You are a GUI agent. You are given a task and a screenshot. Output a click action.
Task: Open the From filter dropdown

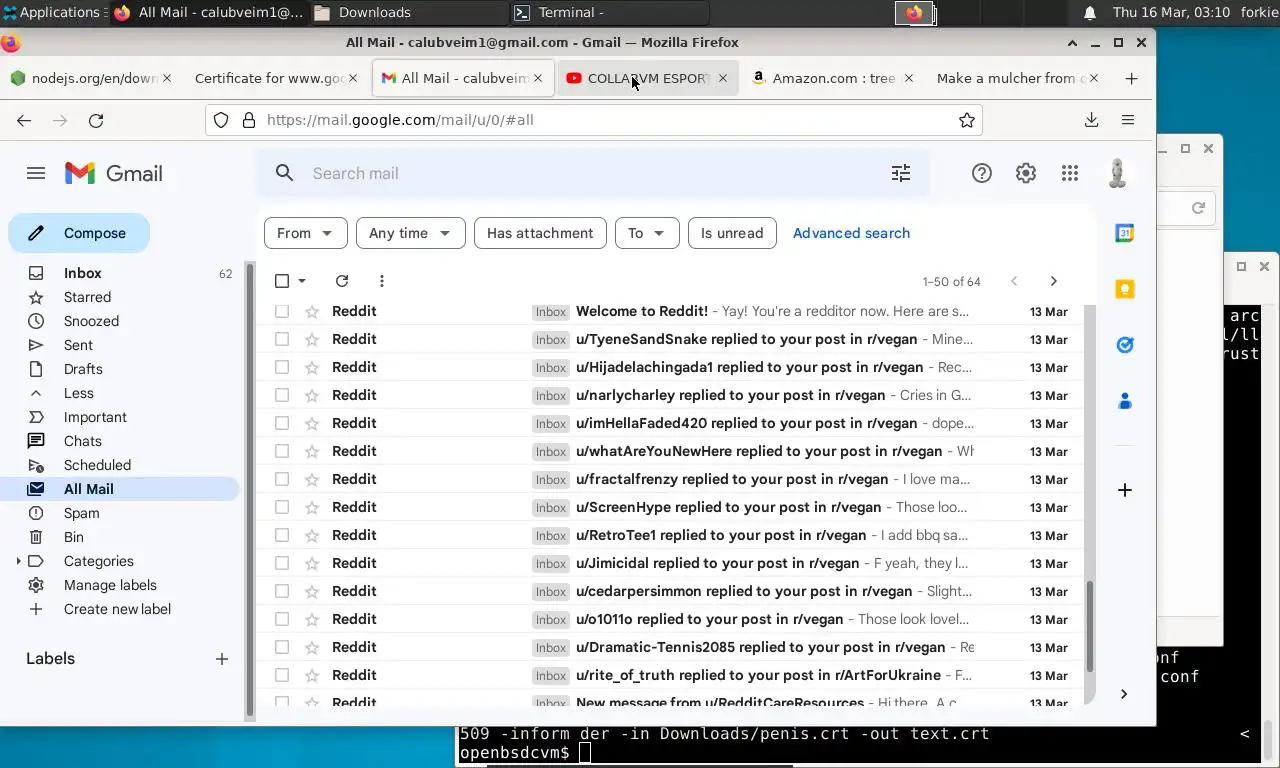tap(305, 233)
